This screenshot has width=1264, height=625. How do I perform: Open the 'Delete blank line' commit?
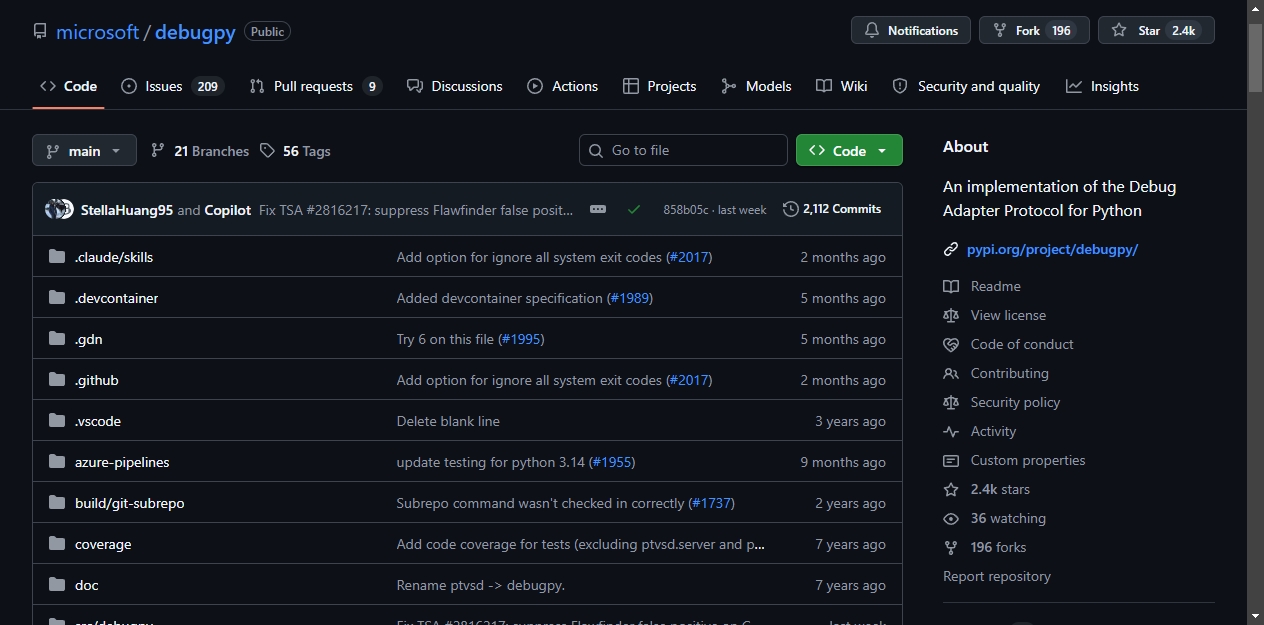[448, 421]
